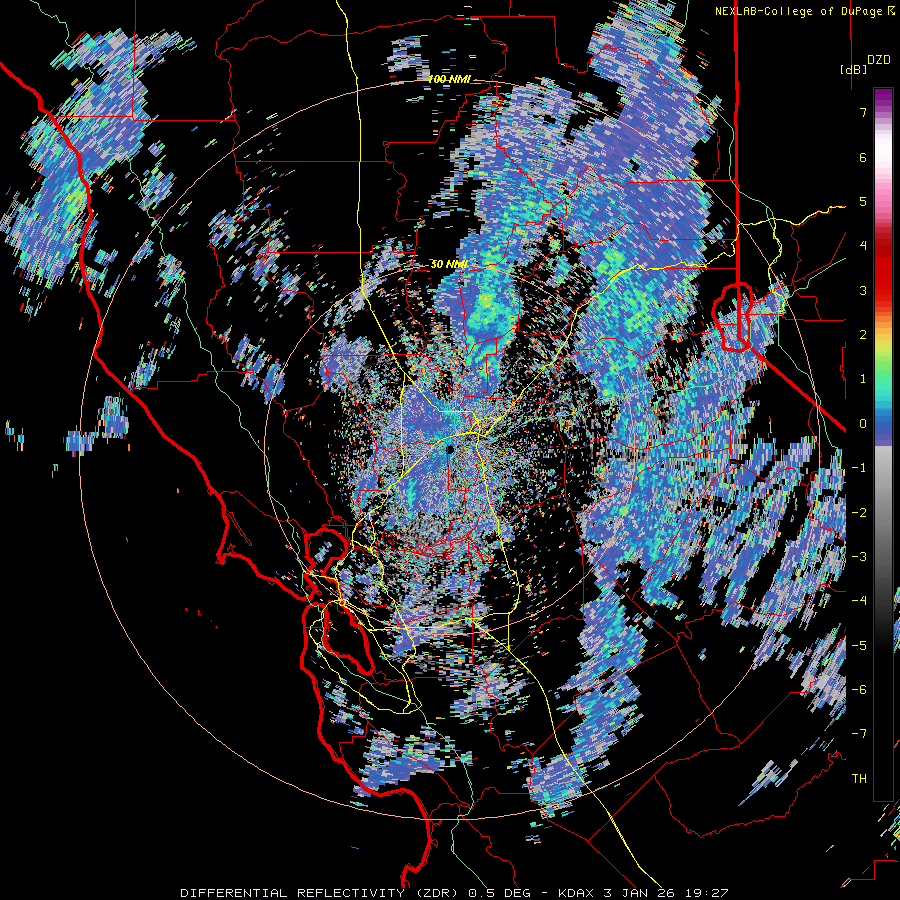Click the 4 value on the color scale
Image resolution: width=900 pixels, height=900 pixels.
coord(863,246)
